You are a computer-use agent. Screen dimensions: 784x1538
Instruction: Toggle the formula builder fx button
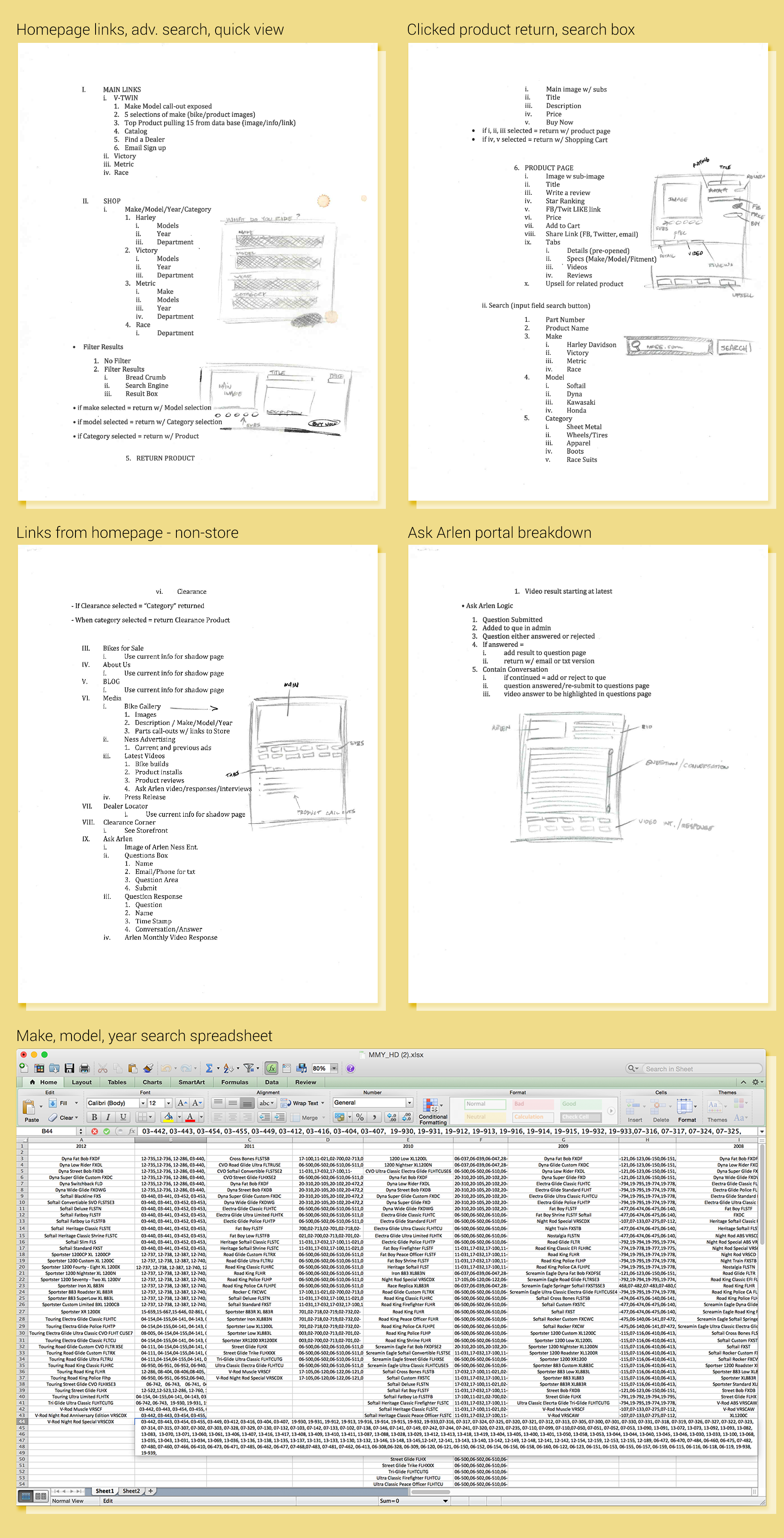(x=271, y=1068)
